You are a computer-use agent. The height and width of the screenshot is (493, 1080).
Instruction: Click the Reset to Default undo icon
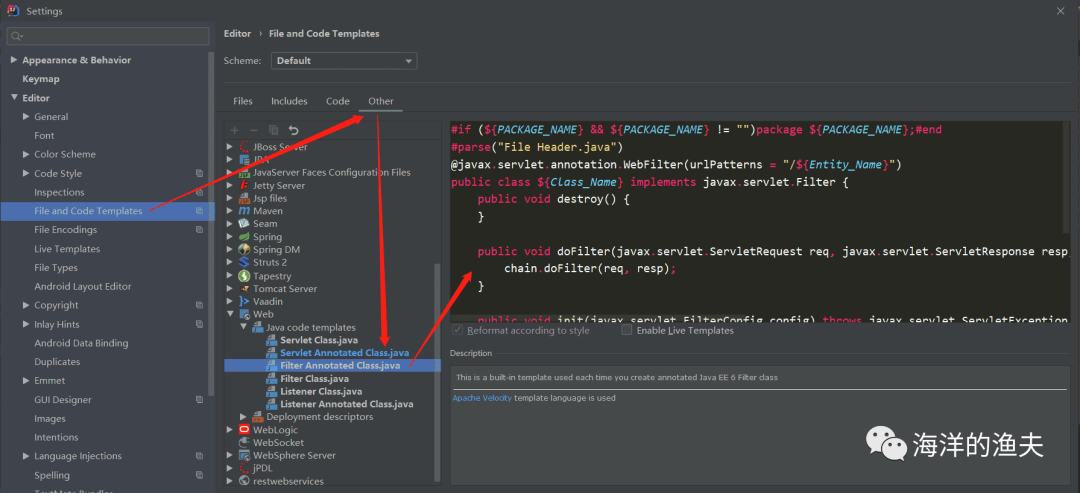[293, 130]
